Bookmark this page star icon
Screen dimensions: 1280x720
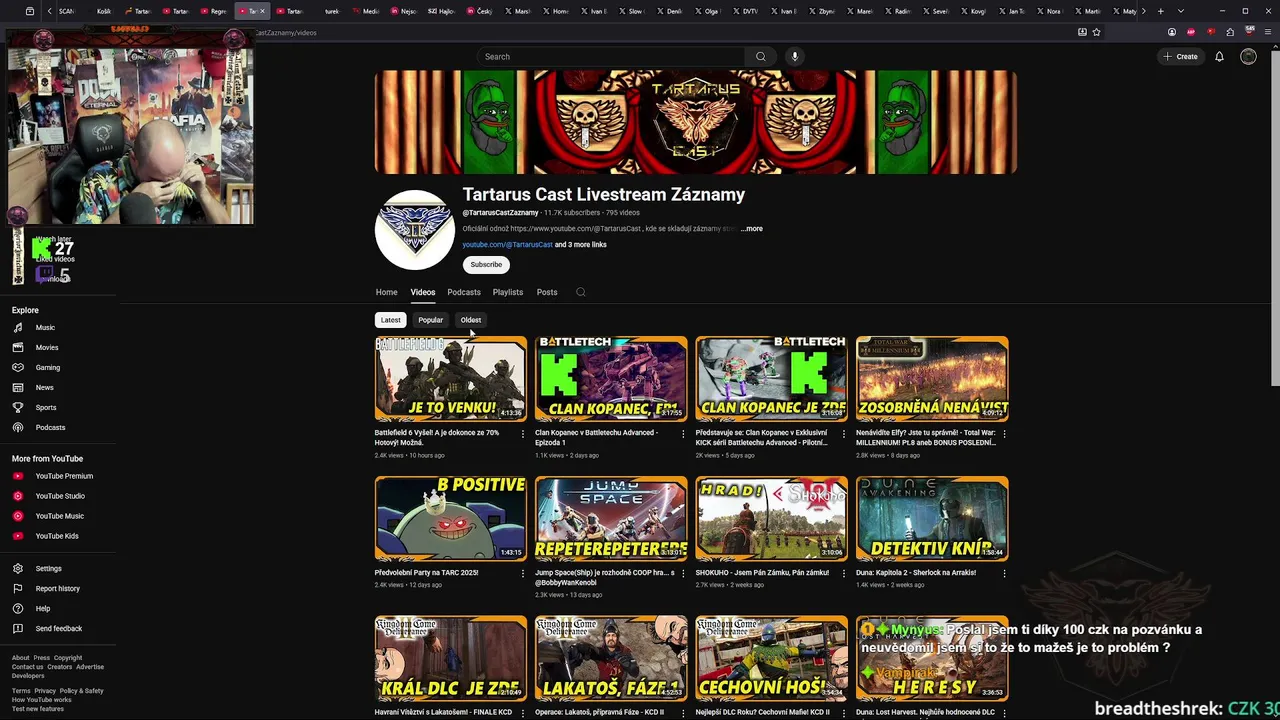1097,32
